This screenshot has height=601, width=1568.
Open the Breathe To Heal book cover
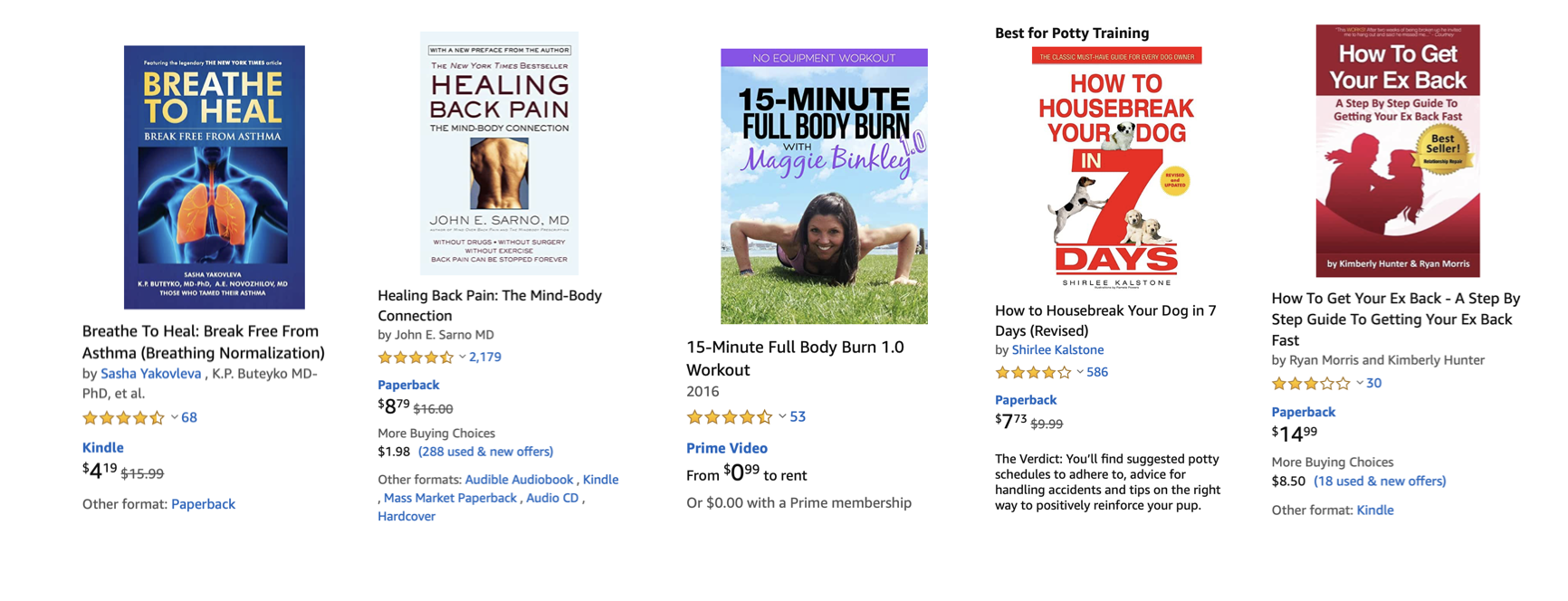click(215, 177)
